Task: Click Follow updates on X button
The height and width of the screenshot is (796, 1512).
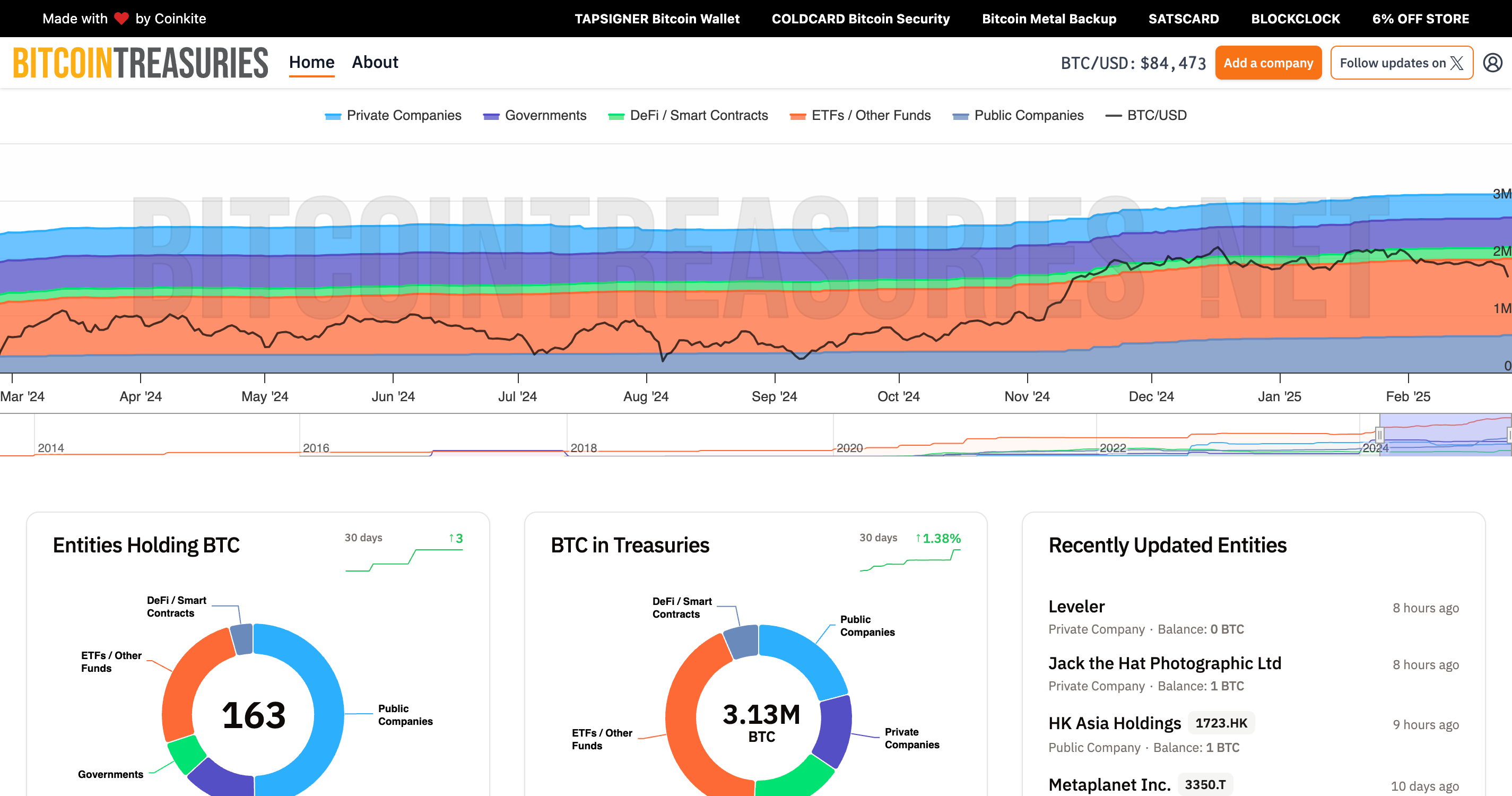Action: tap(1402, 63)
